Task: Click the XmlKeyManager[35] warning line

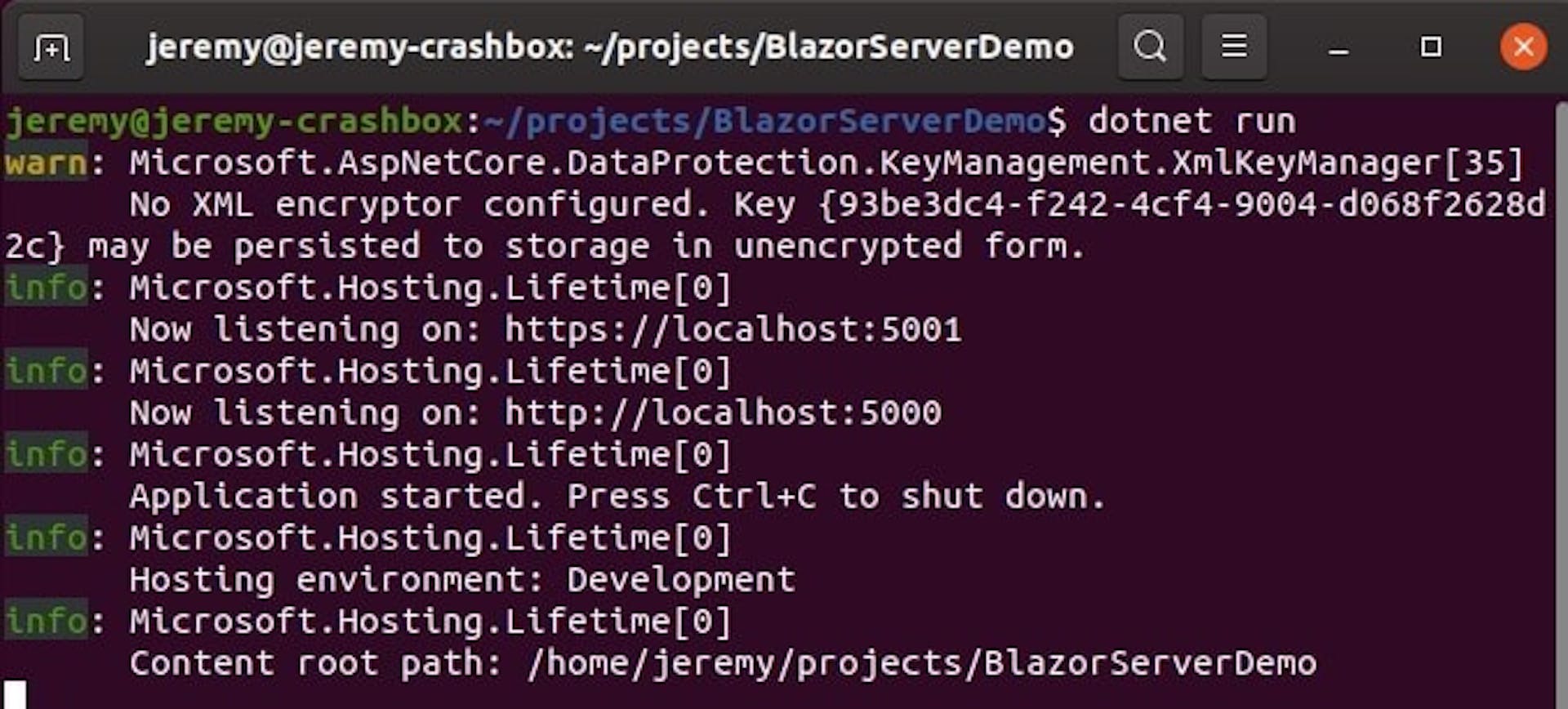Action: tap(826, 163)
